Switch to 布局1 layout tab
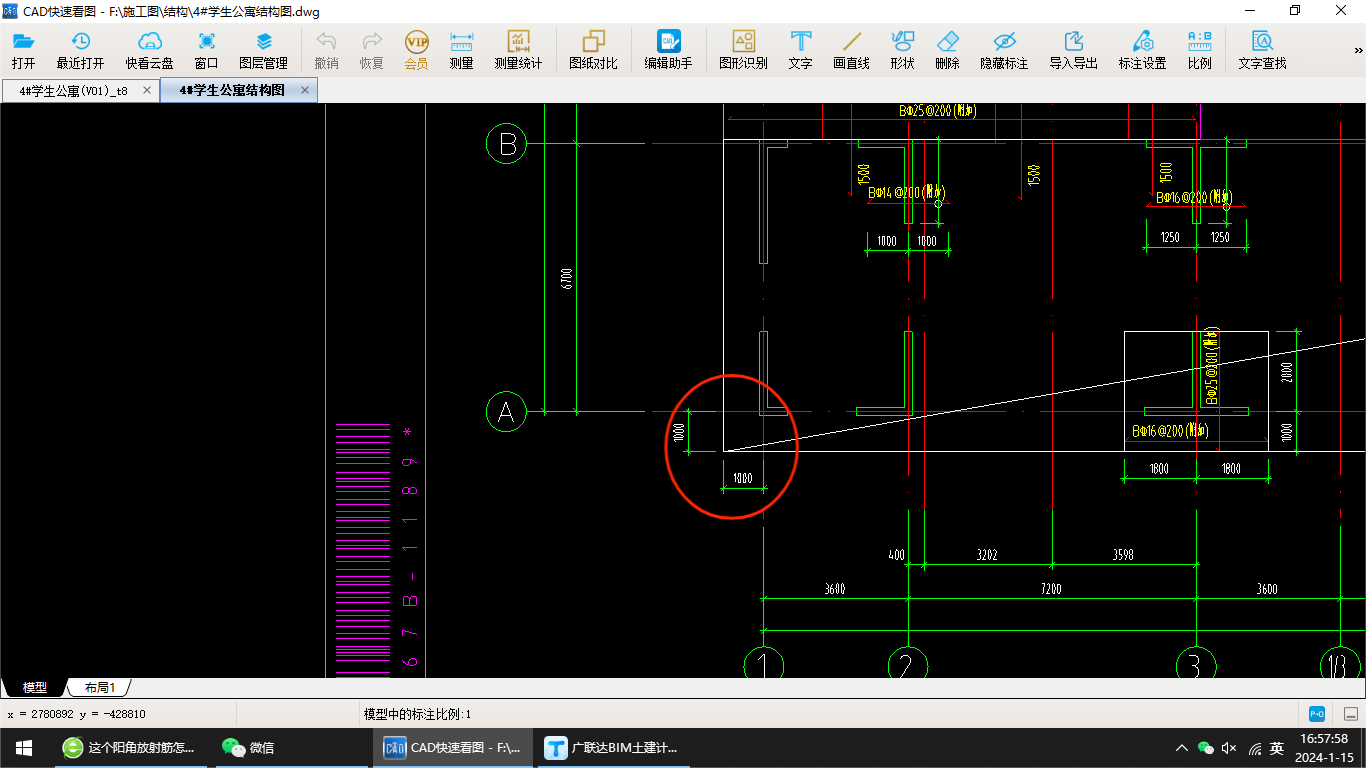Image resolution: width=1366 pixels, height=768 pixels. [x=100, y=687]
